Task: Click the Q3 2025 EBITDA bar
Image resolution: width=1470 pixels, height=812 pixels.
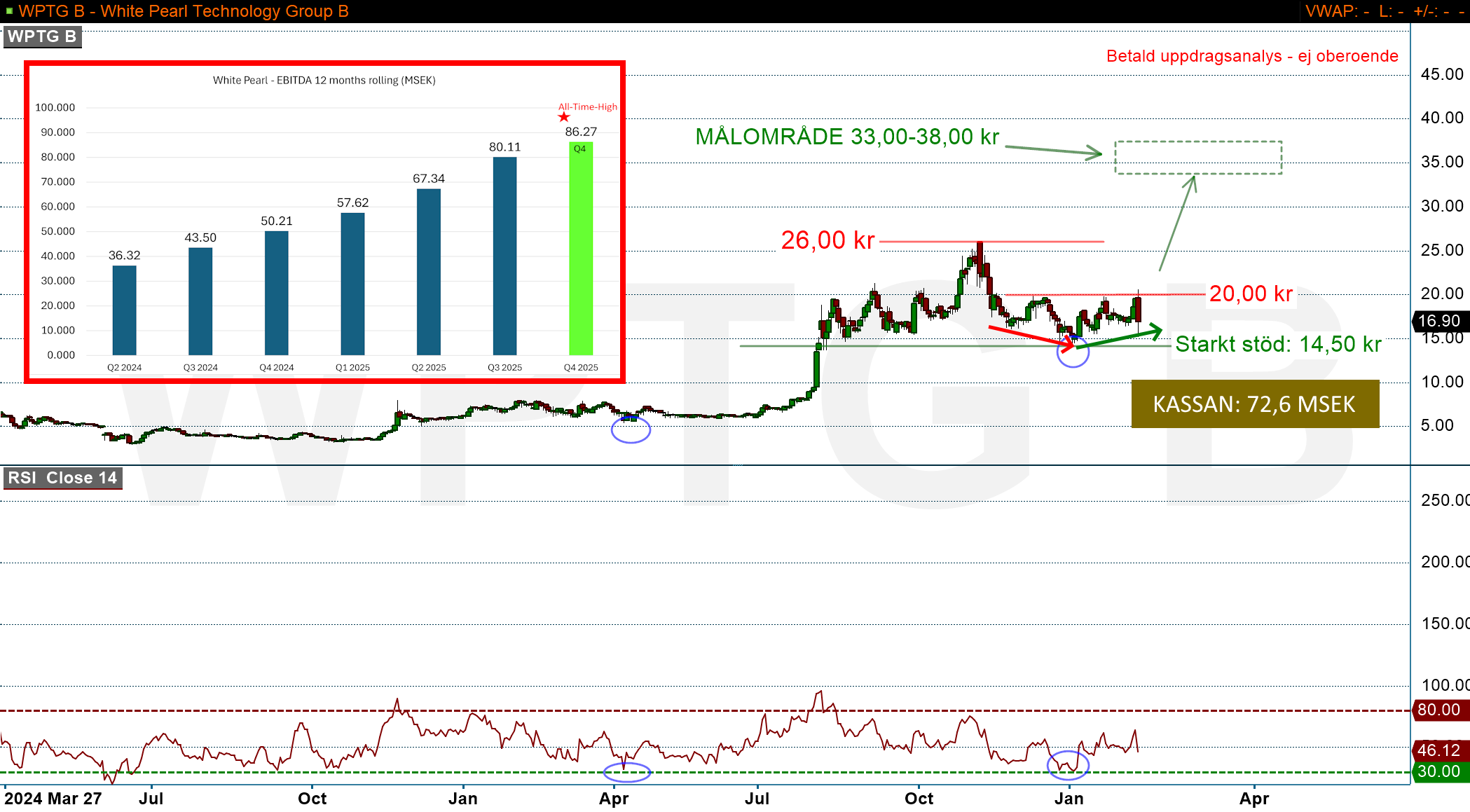Action: pyautogui.click(x=505, y=256)
